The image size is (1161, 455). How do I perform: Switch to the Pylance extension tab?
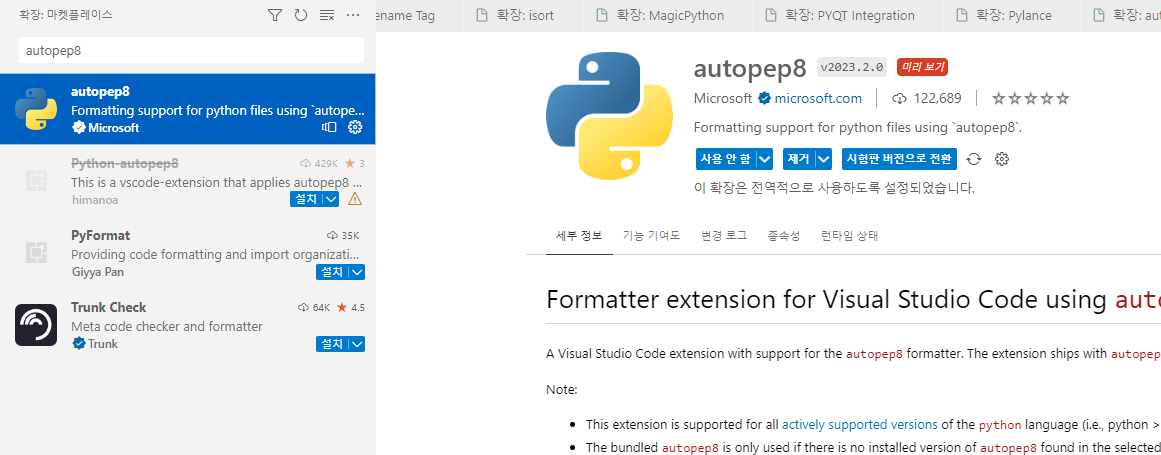1011,16
